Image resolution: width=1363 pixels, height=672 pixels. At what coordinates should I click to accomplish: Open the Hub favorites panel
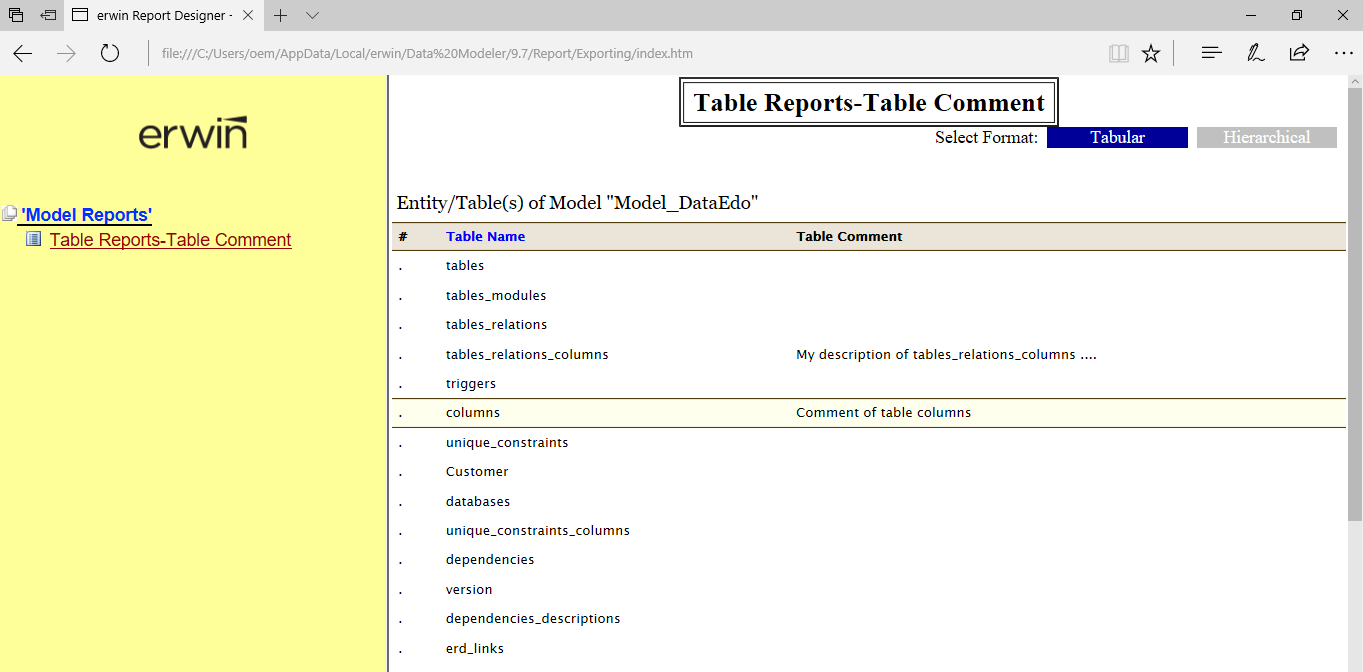click(x=1211, y=54)
